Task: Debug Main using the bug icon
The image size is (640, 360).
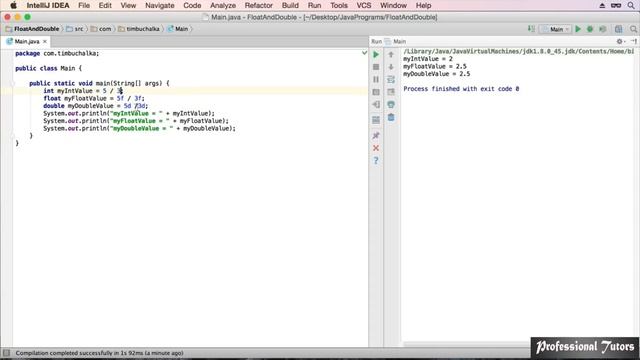Action: click(x=590, y=29)
